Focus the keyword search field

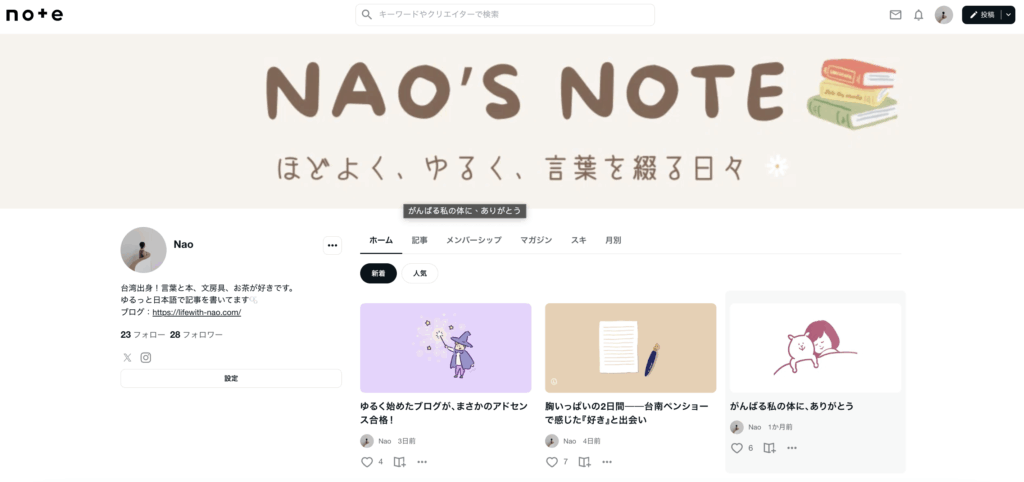coord(505,14)
